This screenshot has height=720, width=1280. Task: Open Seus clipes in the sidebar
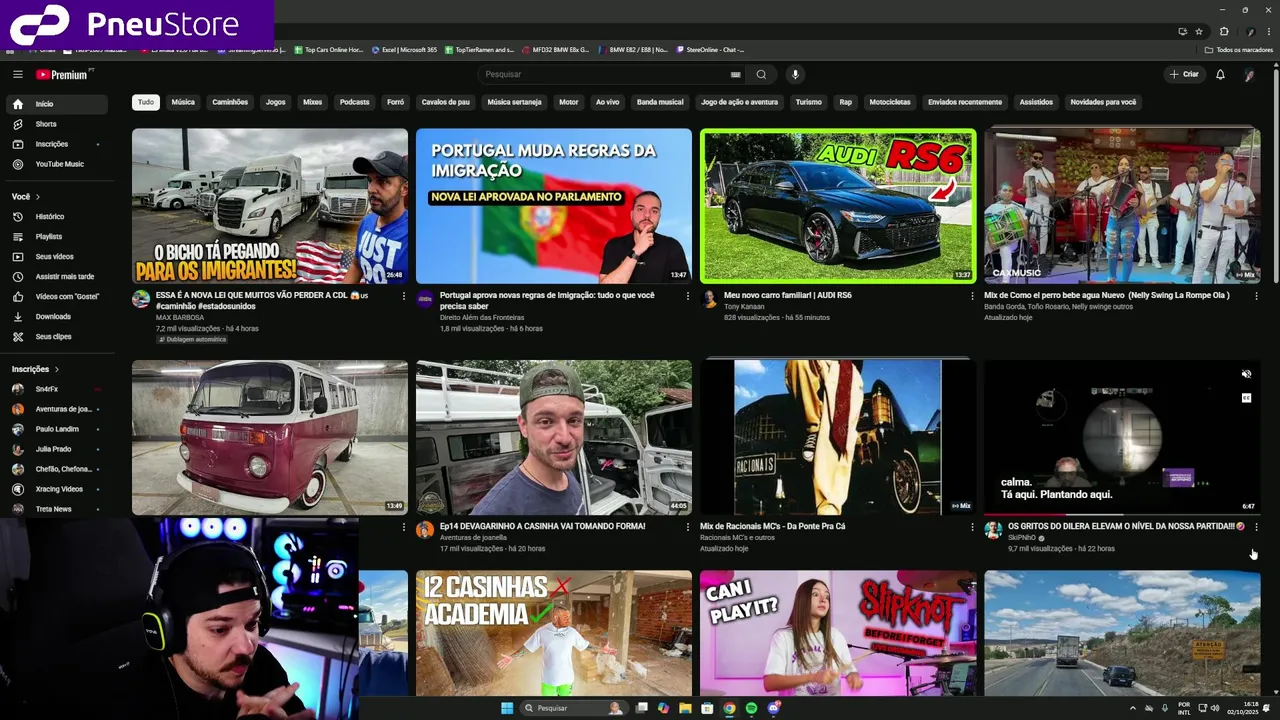[56, 336]
